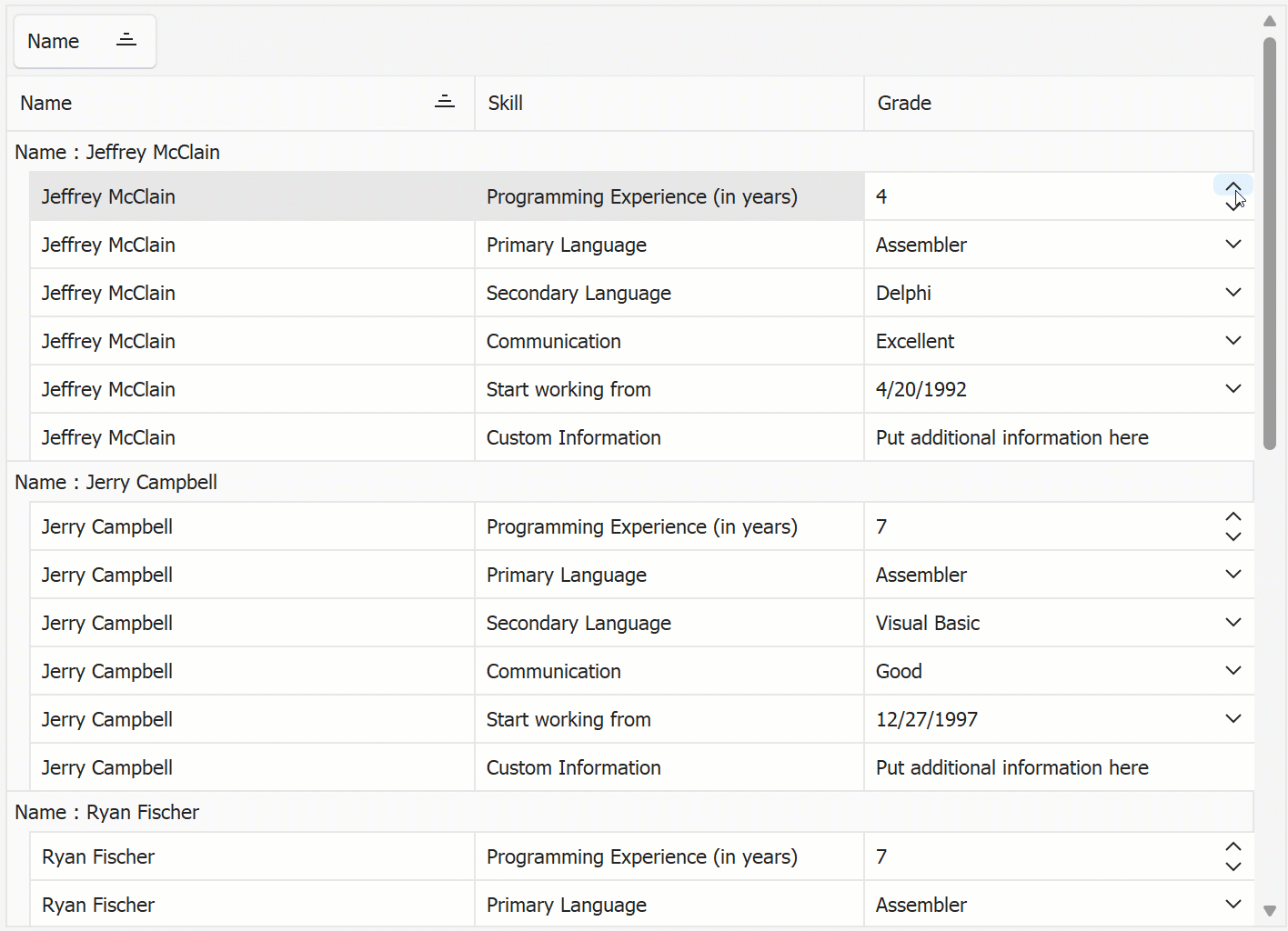Open Jeffrey McClain's Primary Language dropdown
The image size is (1288, 931).
click(1233, 245)
